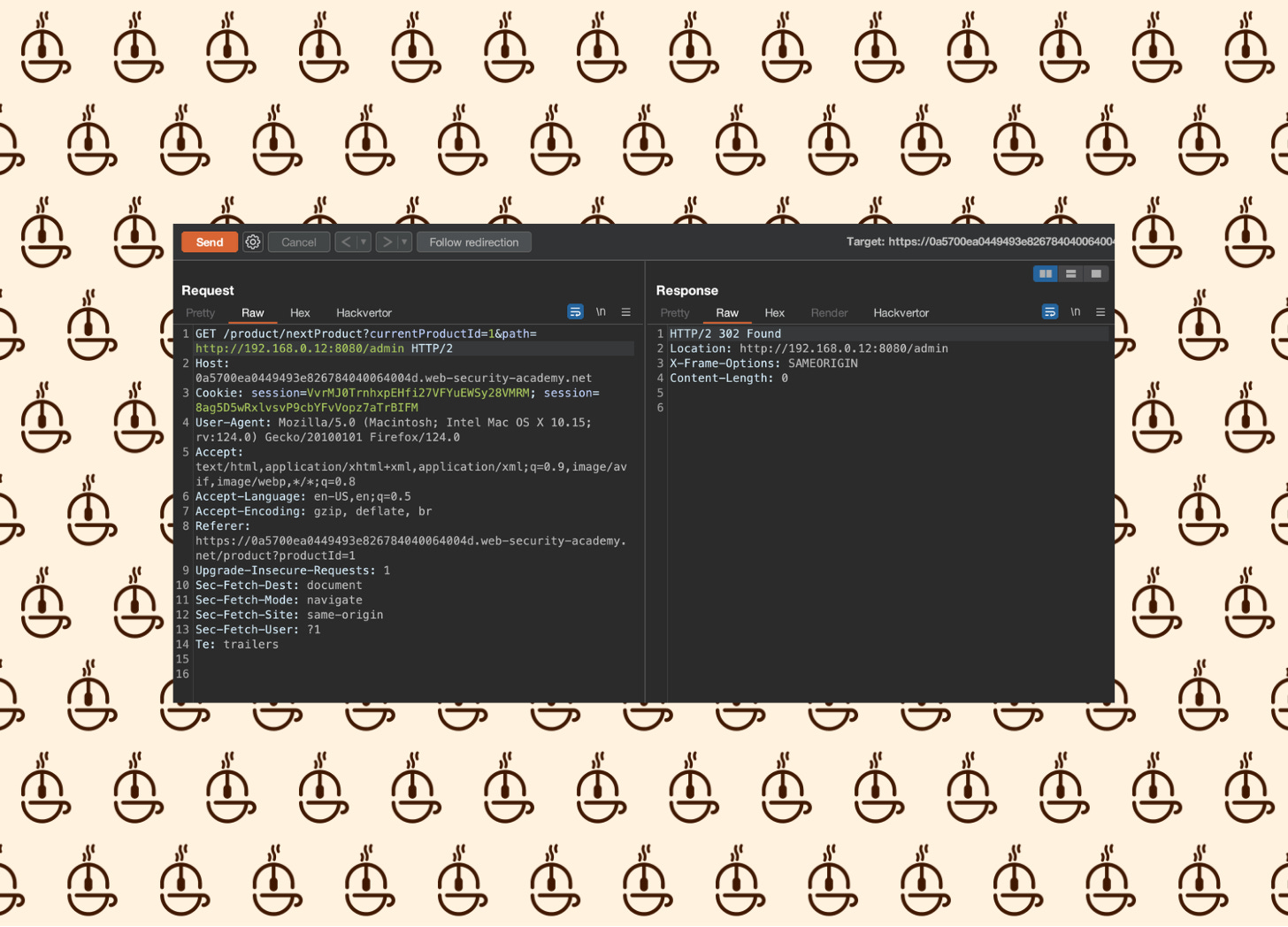This screenshot has width=1288, height=927.
Task: Click the Te: trailers header line
Action: pyautogui.click(x=237, y=645)
